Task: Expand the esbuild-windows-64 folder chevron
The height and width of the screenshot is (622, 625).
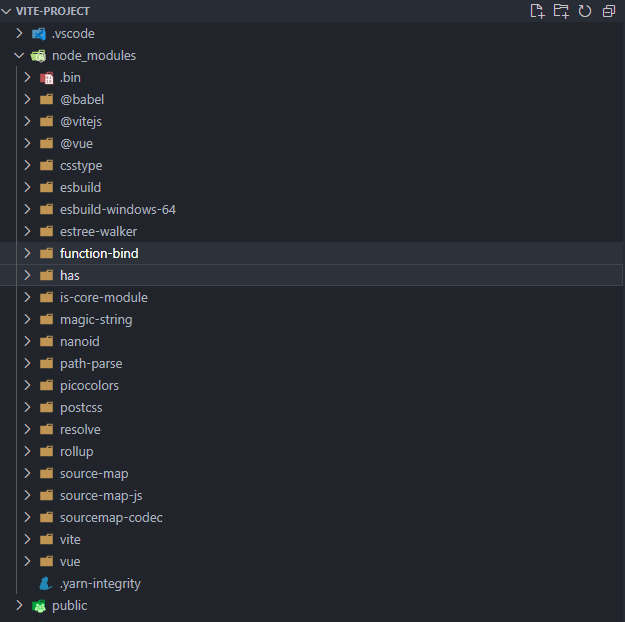Action: click(27, 209)
